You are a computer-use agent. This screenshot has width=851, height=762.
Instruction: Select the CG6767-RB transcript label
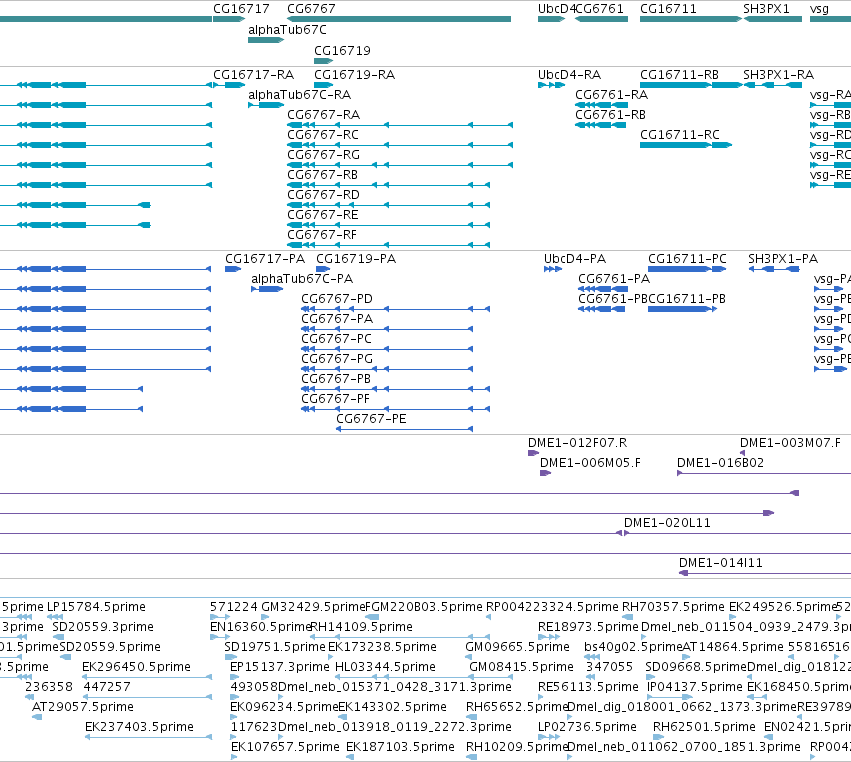coord(322,175)
